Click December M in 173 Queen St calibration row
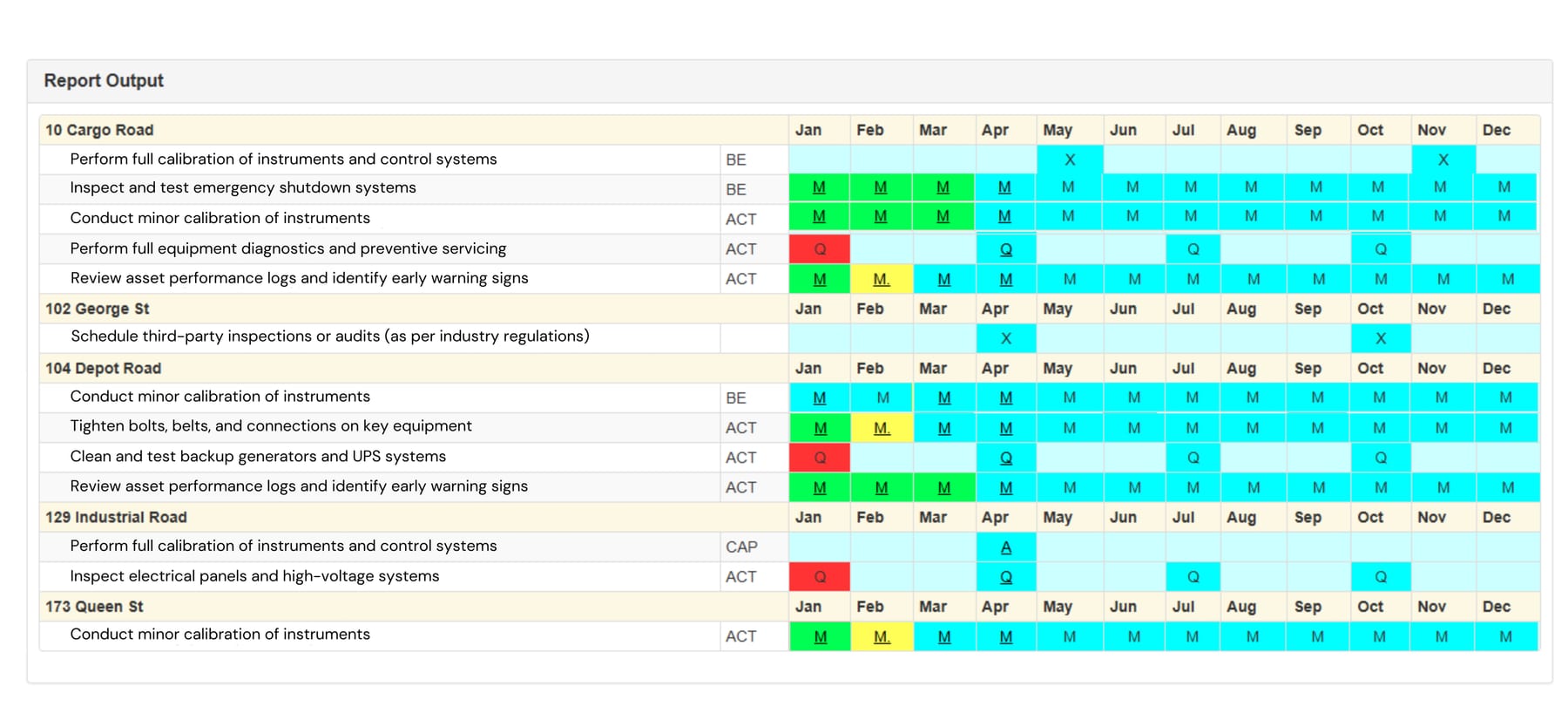The image size is (1568, 727). coord(1505,637)
